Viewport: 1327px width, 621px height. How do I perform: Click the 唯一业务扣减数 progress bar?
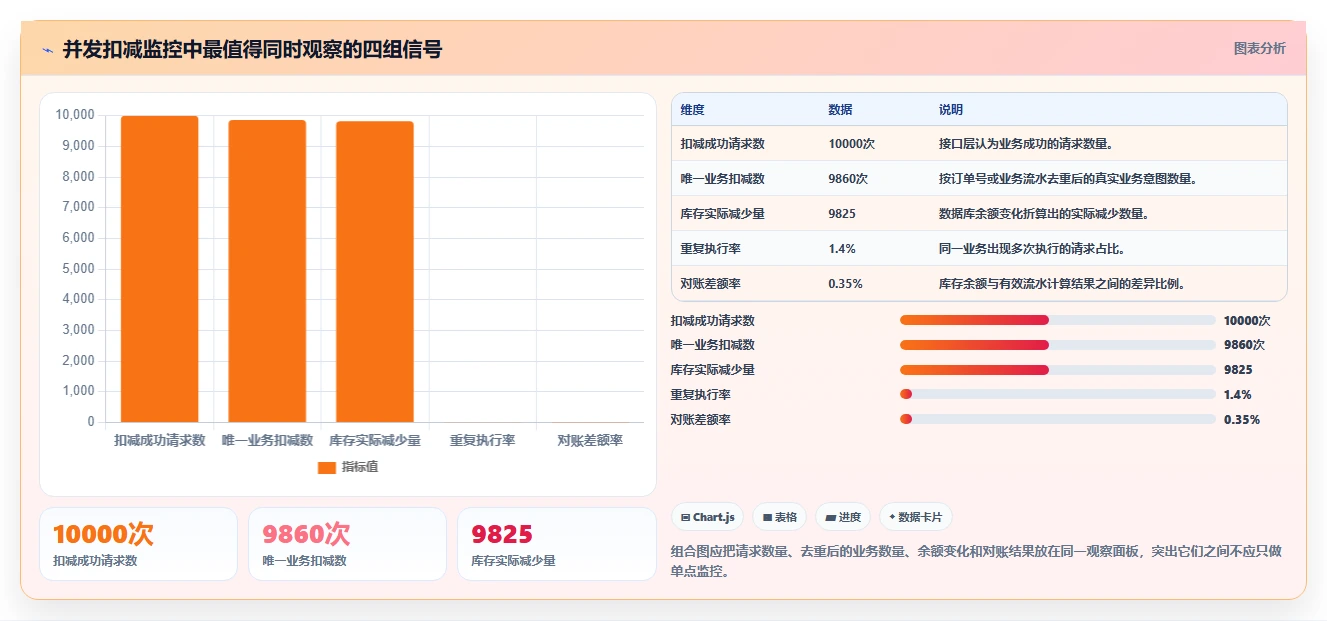[x=1058, y=345]
